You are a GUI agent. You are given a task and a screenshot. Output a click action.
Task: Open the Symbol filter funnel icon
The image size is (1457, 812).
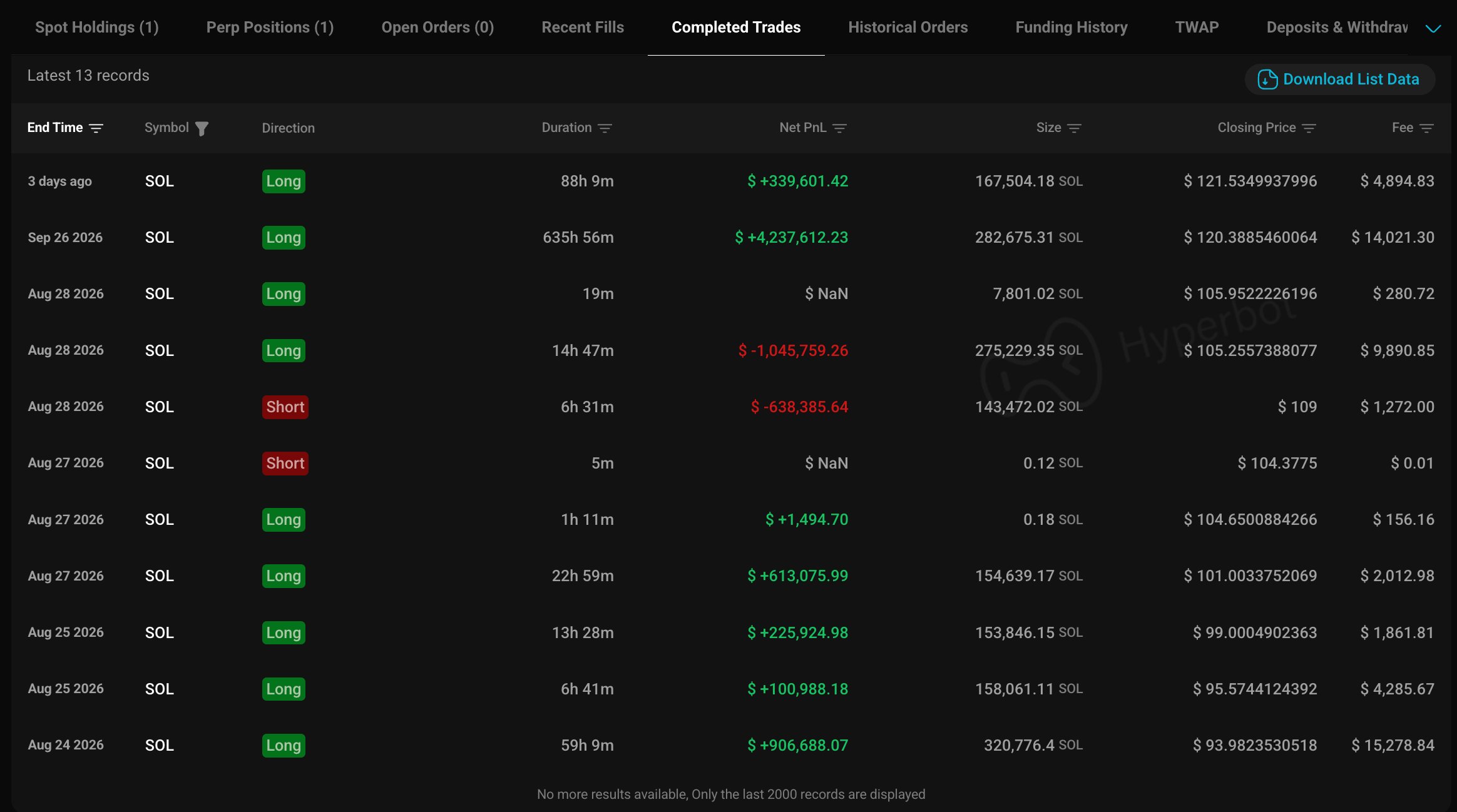point(202,128)
